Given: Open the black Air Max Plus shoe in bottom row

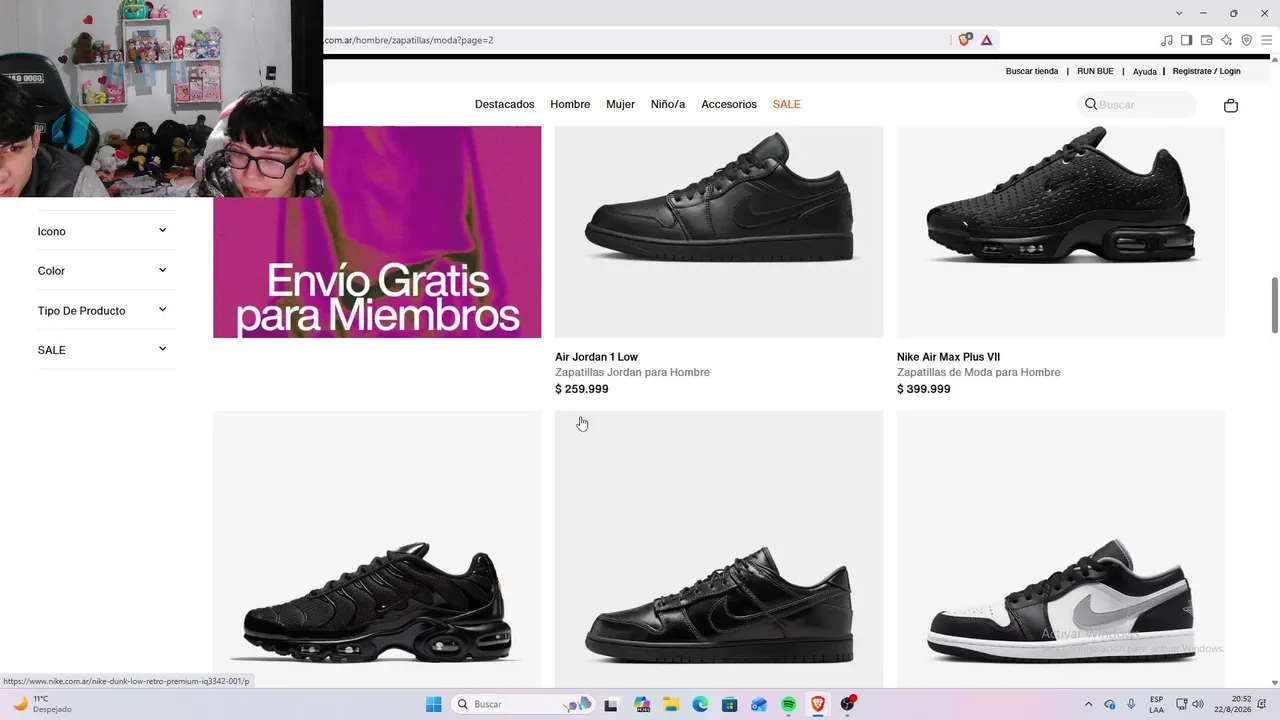Looking at the screenshot, I should pyautogui.click(x=377, y=550).
